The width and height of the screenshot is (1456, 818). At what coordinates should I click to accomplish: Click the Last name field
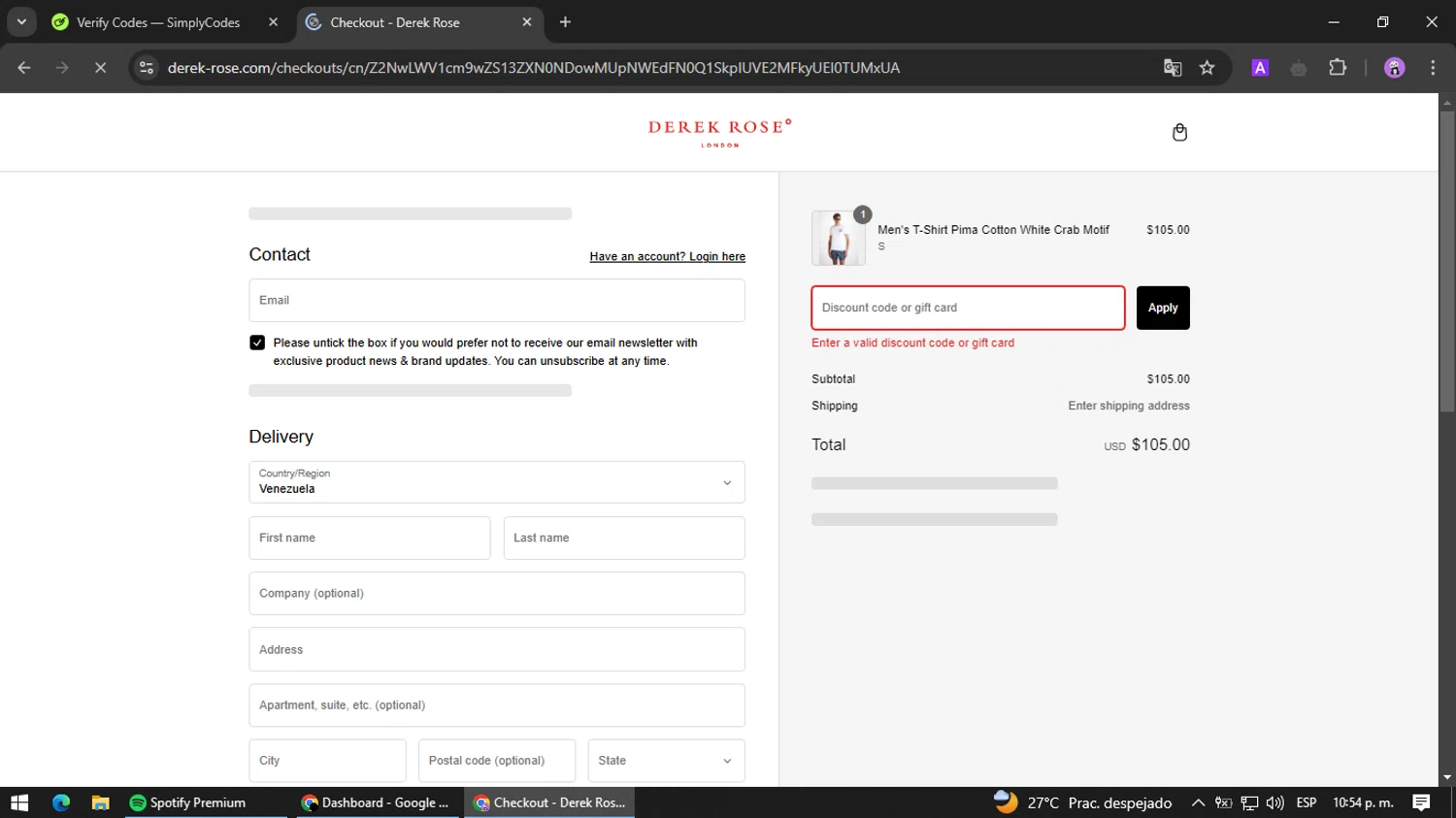[624, 538]
